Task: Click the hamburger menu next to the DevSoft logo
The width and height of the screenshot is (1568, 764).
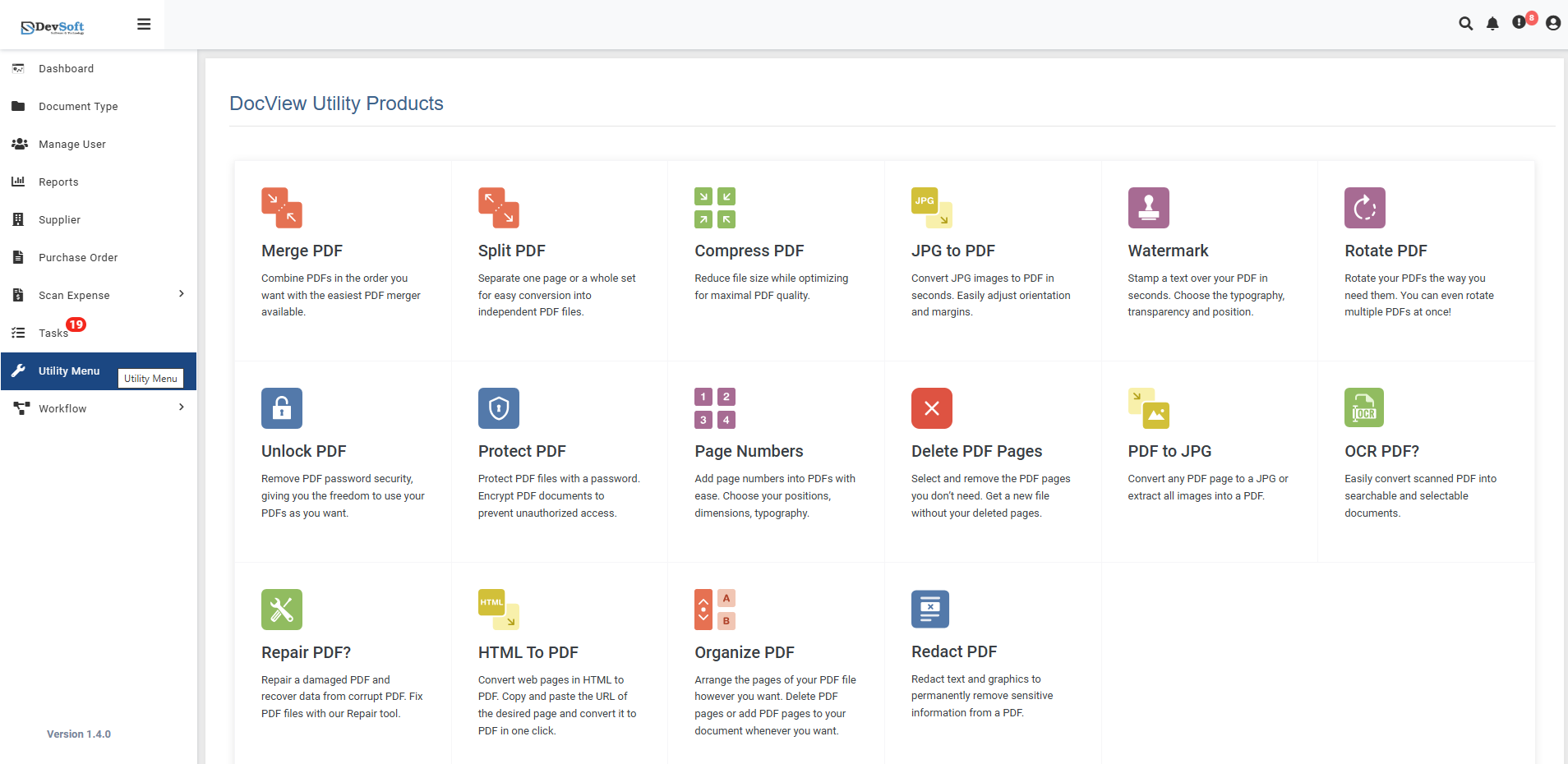Action: point(144,24)
